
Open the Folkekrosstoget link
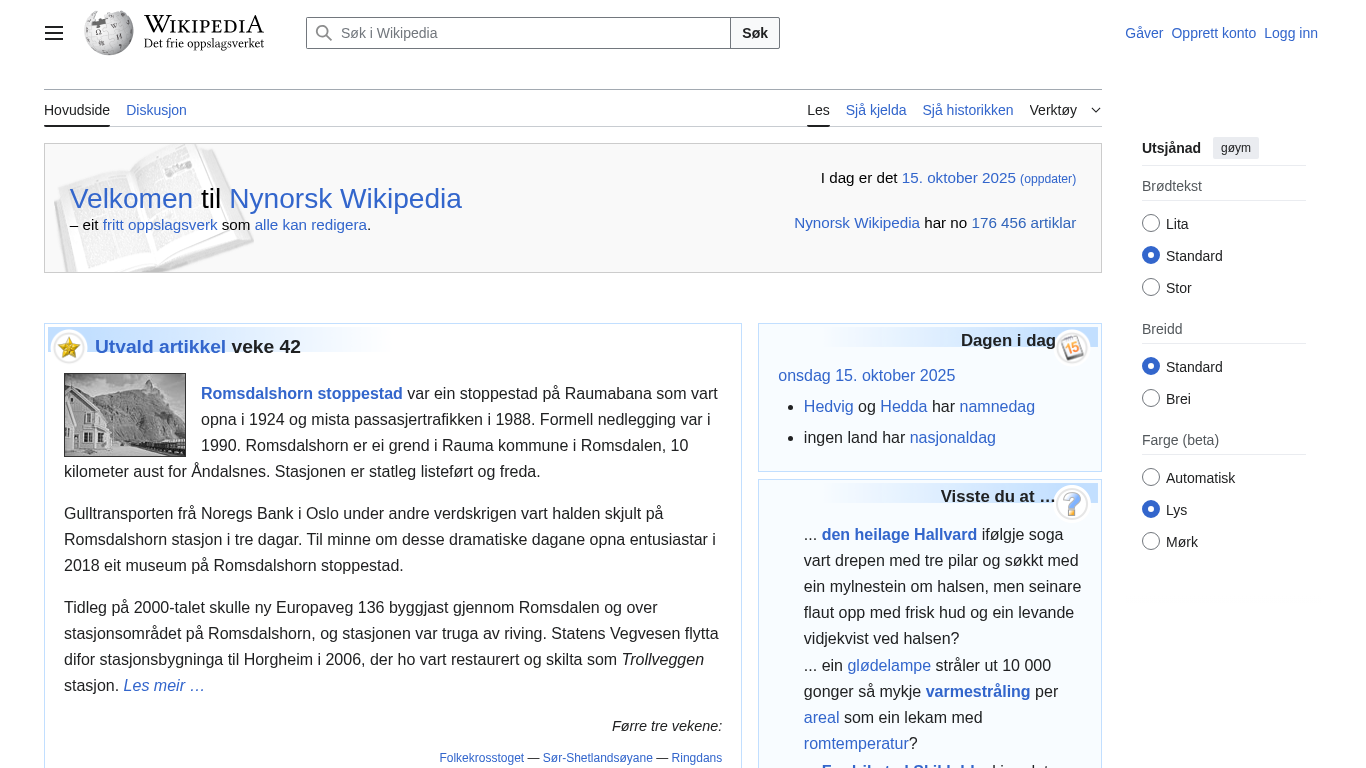pos(482,758)
